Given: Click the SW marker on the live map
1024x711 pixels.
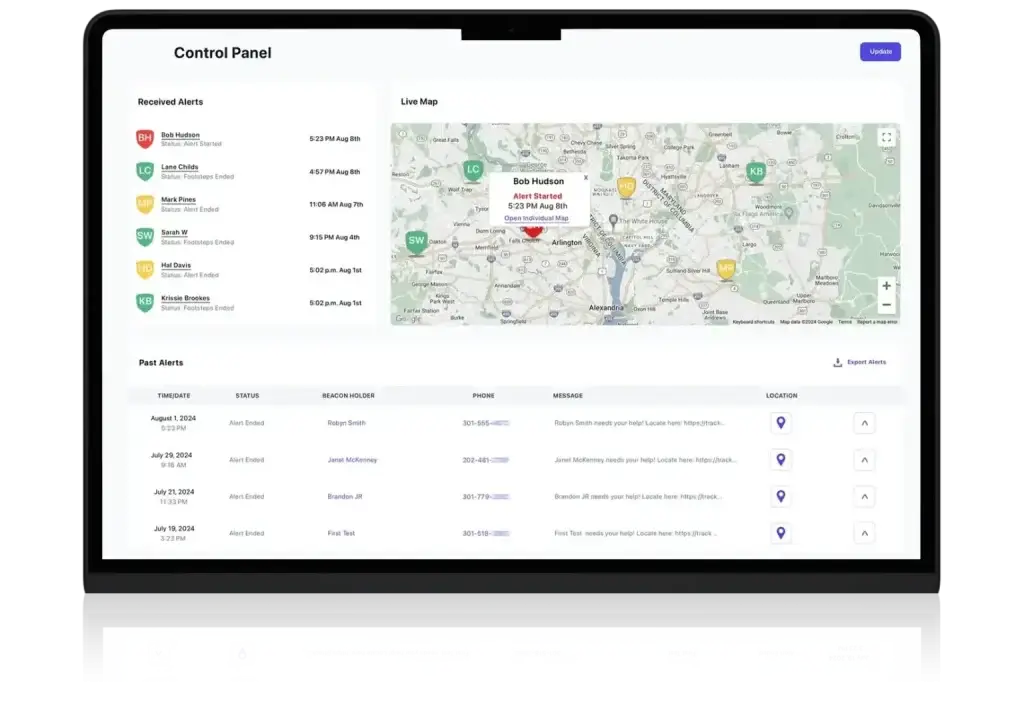Looking at the screenshot, I should (416, 242).
